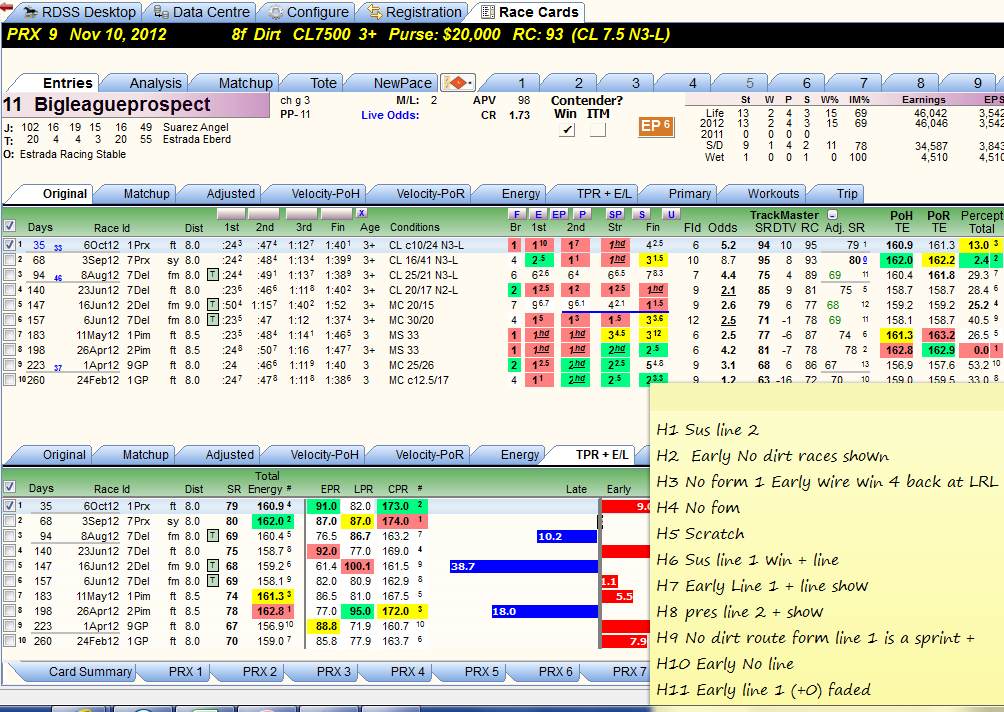Click the X button above the Age column

click(362, 213)
